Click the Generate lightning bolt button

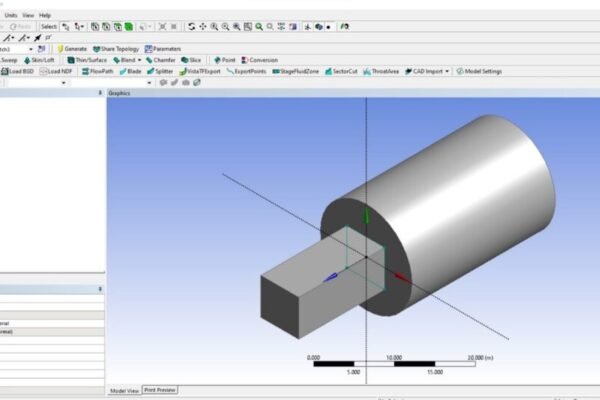coord(72,49)
